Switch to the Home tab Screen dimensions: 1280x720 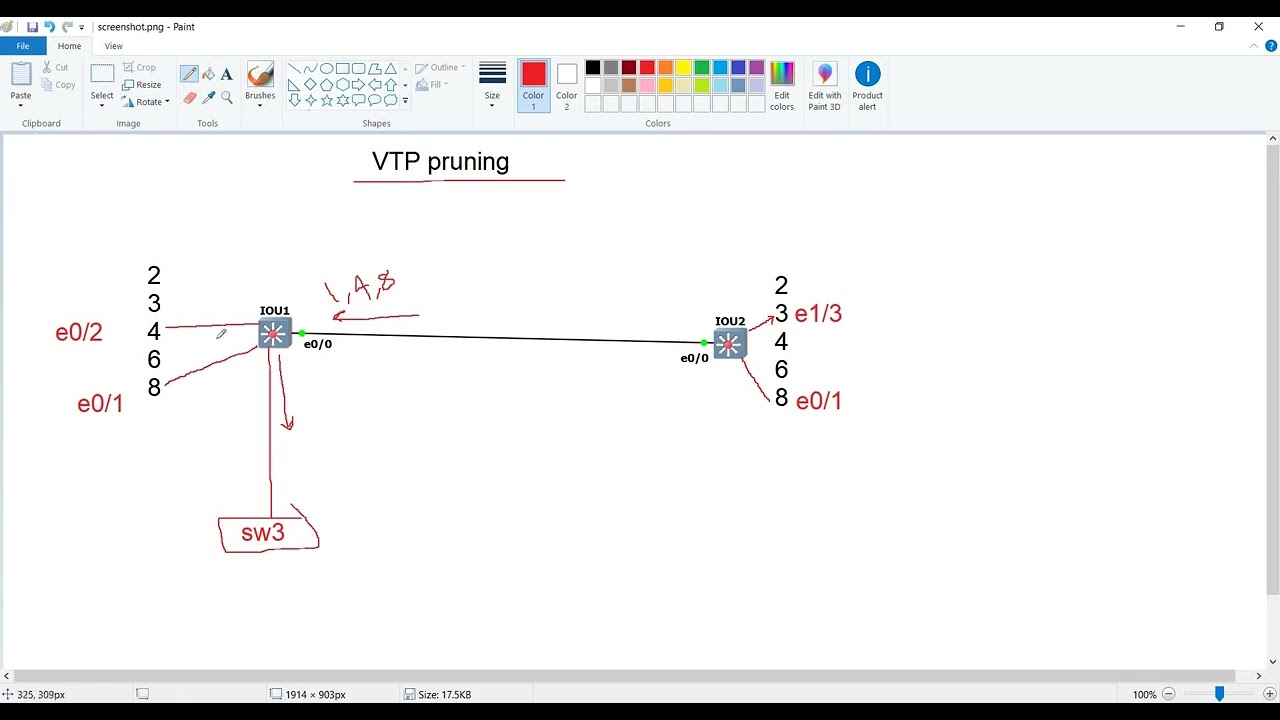point(69,46)
